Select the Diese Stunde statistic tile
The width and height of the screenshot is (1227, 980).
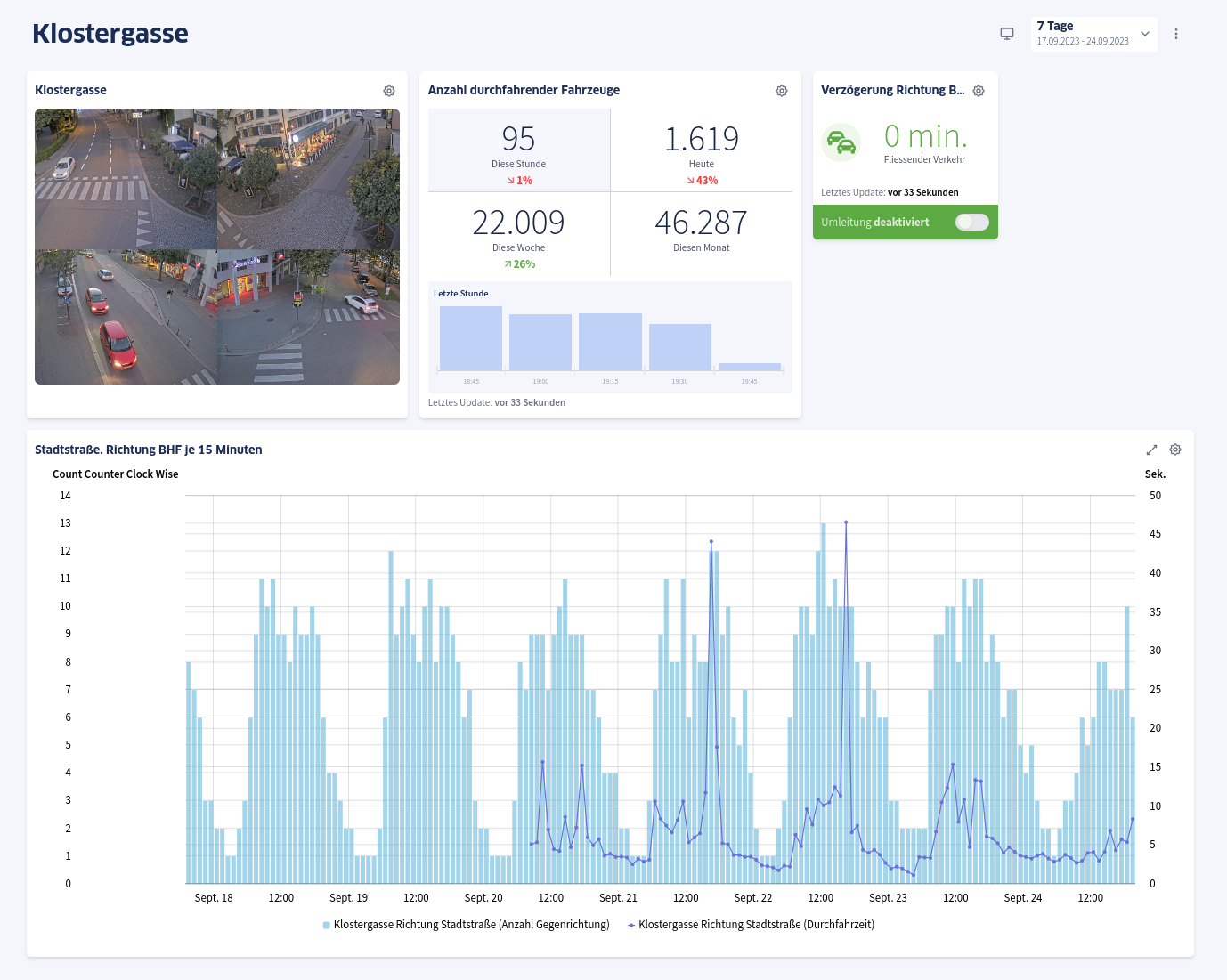pyautogui.click(x=519, y=150)
